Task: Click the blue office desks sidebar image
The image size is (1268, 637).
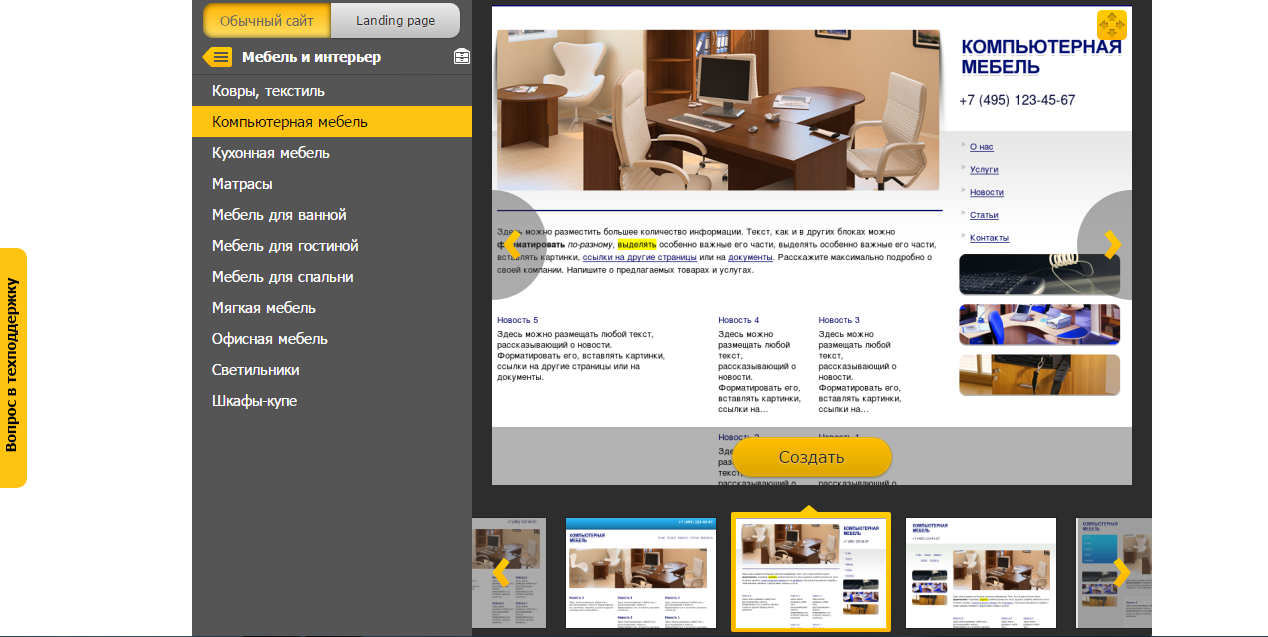Action: tap(1039, 324)
